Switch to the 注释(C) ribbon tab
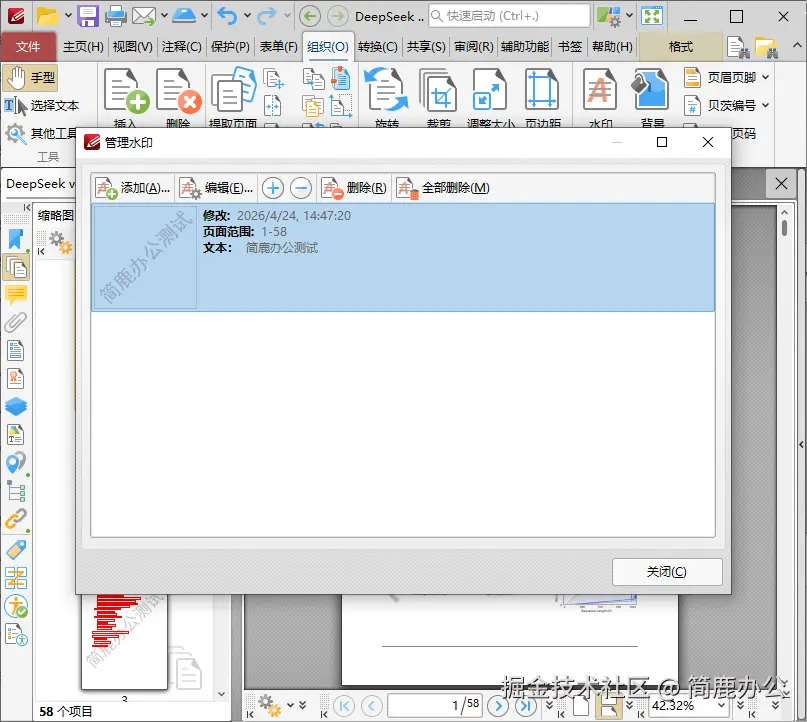The image size is (807, 722). [182, 47]
